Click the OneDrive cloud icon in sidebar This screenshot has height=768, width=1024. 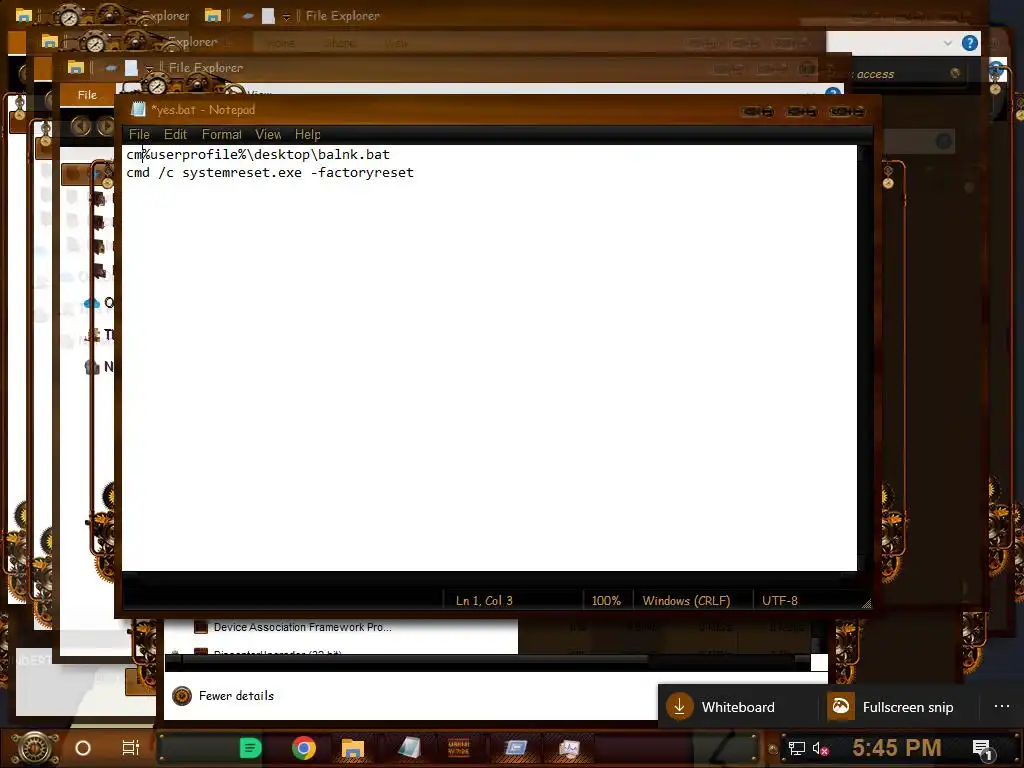[92, 303]
